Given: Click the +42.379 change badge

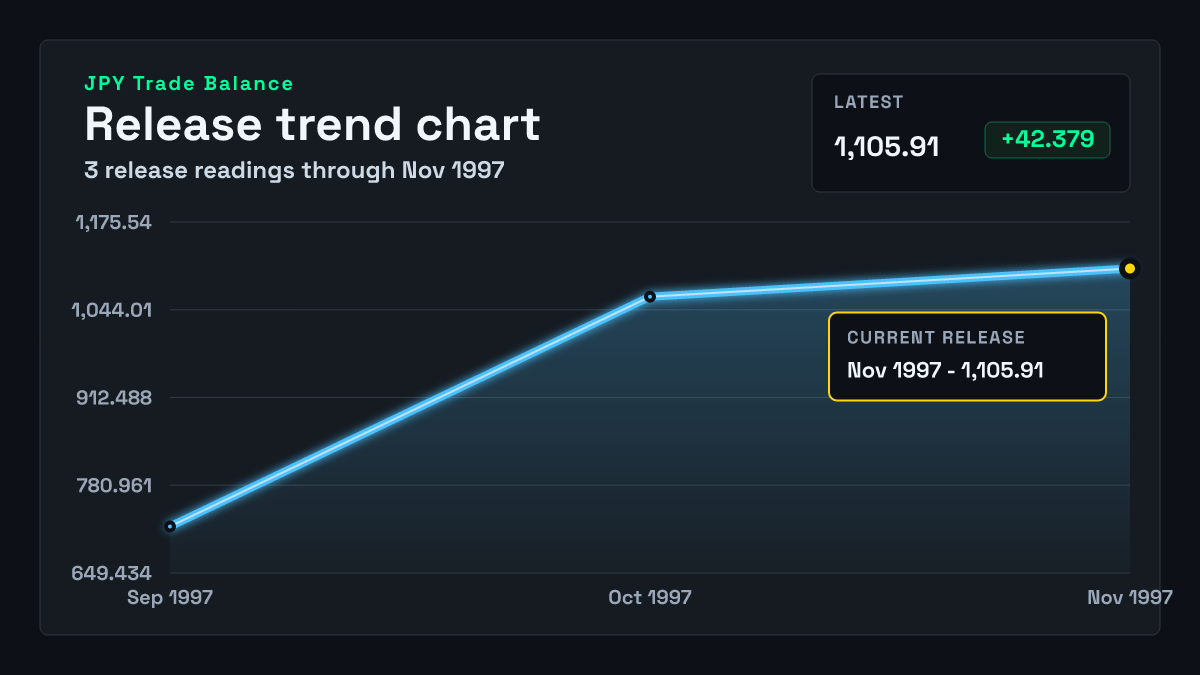Looking at the screenshot, I should (x=1047, y=140).
